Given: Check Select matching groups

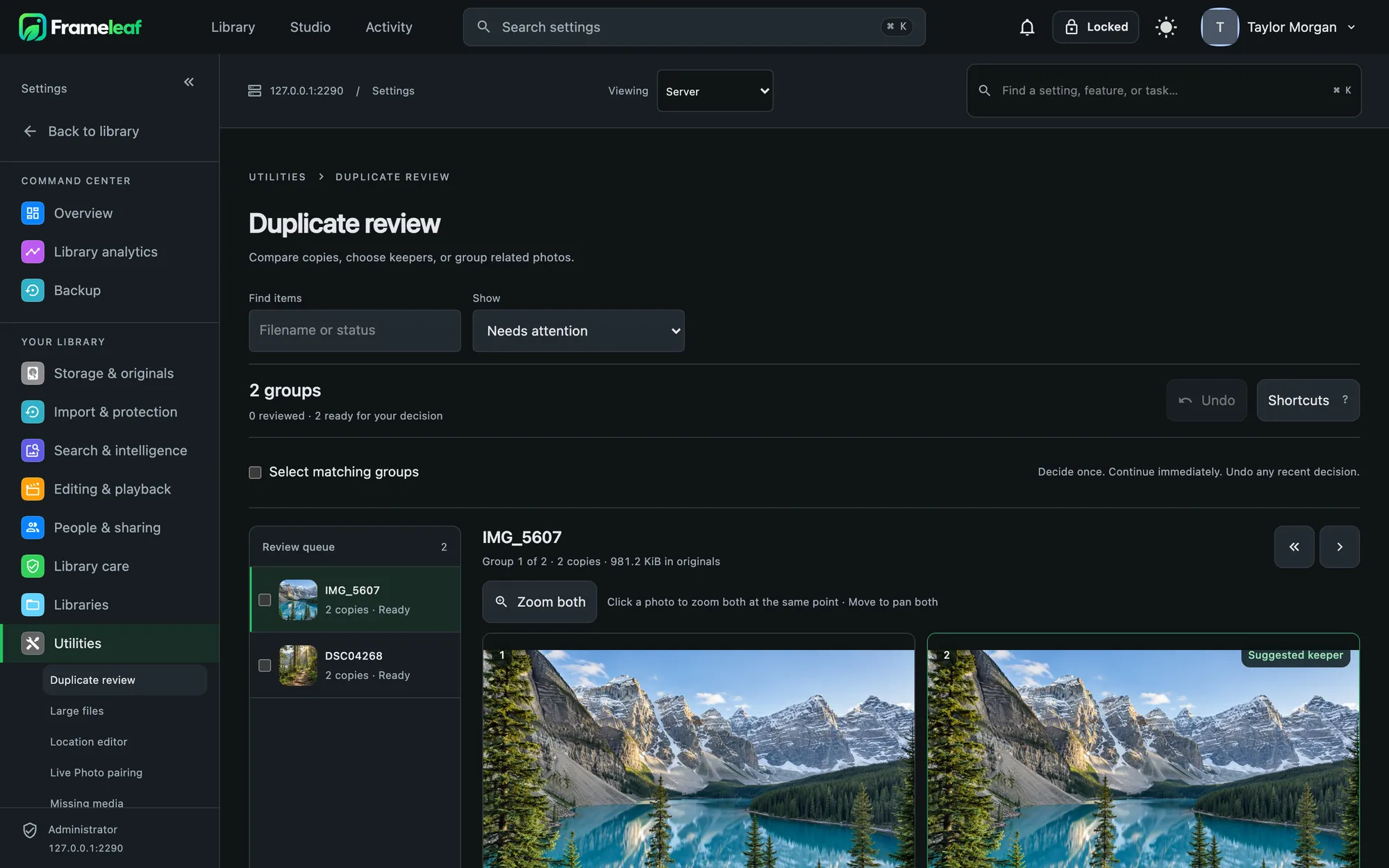Looking at the screenshot, I should 255,472.
